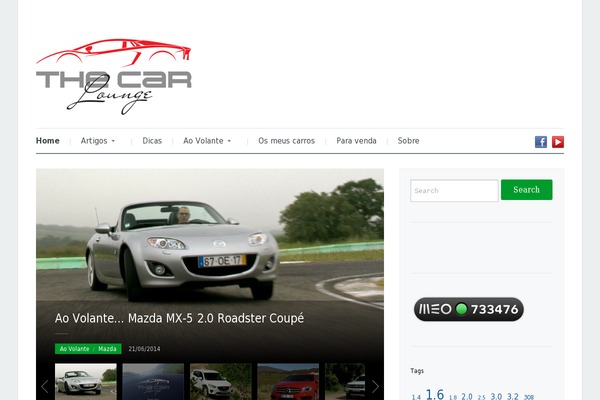Select the white SUV thumbnail
The width and height of the screenshot is (600, 400).
221,382
